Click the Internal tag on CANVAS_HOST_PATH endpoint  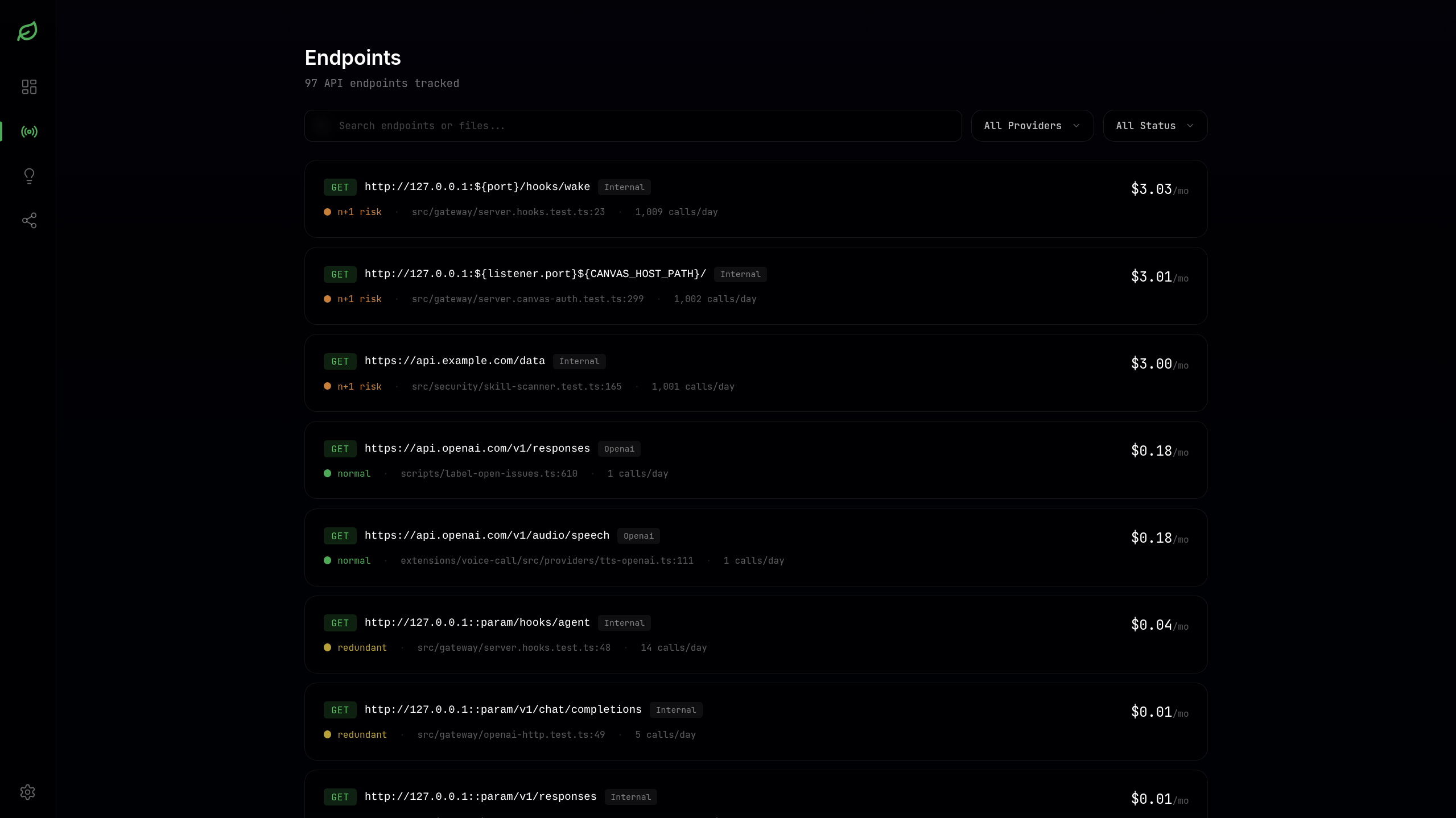coord(740,274)
